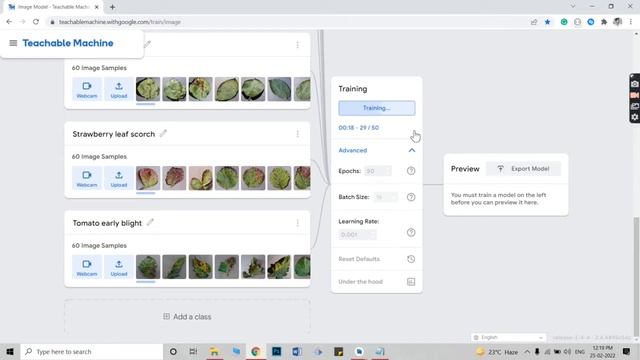Viewport: 640px width, 360px height.
Task: Click the taskbar clock and date
Action: click(x=602, y=351)
